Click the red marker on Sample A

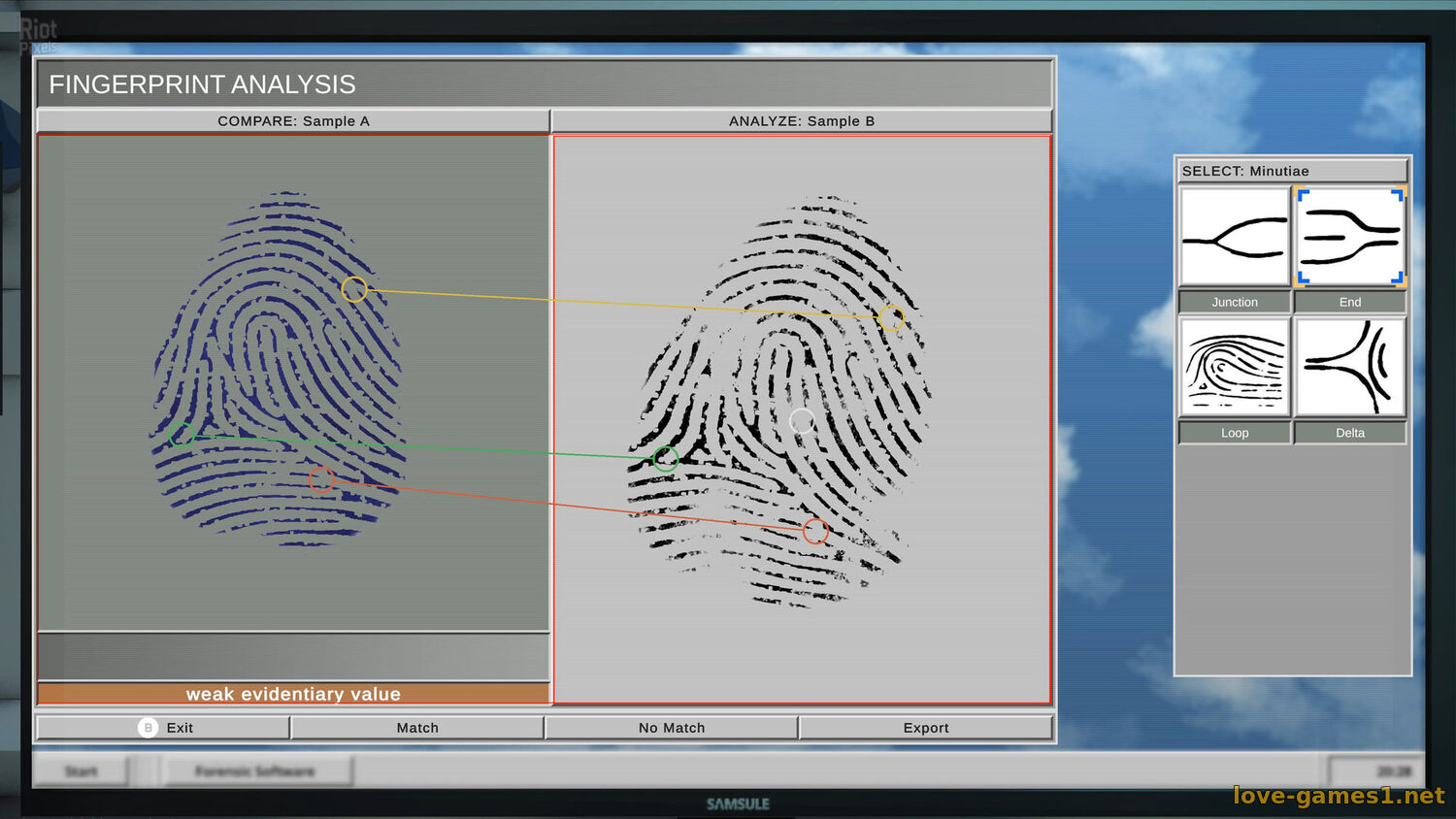[321, 479]
